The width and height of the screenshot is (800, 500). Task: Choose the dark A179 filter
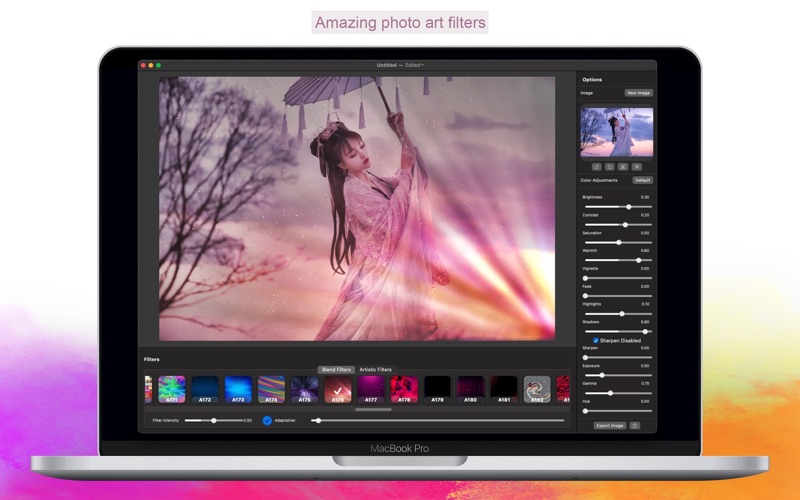437,389
